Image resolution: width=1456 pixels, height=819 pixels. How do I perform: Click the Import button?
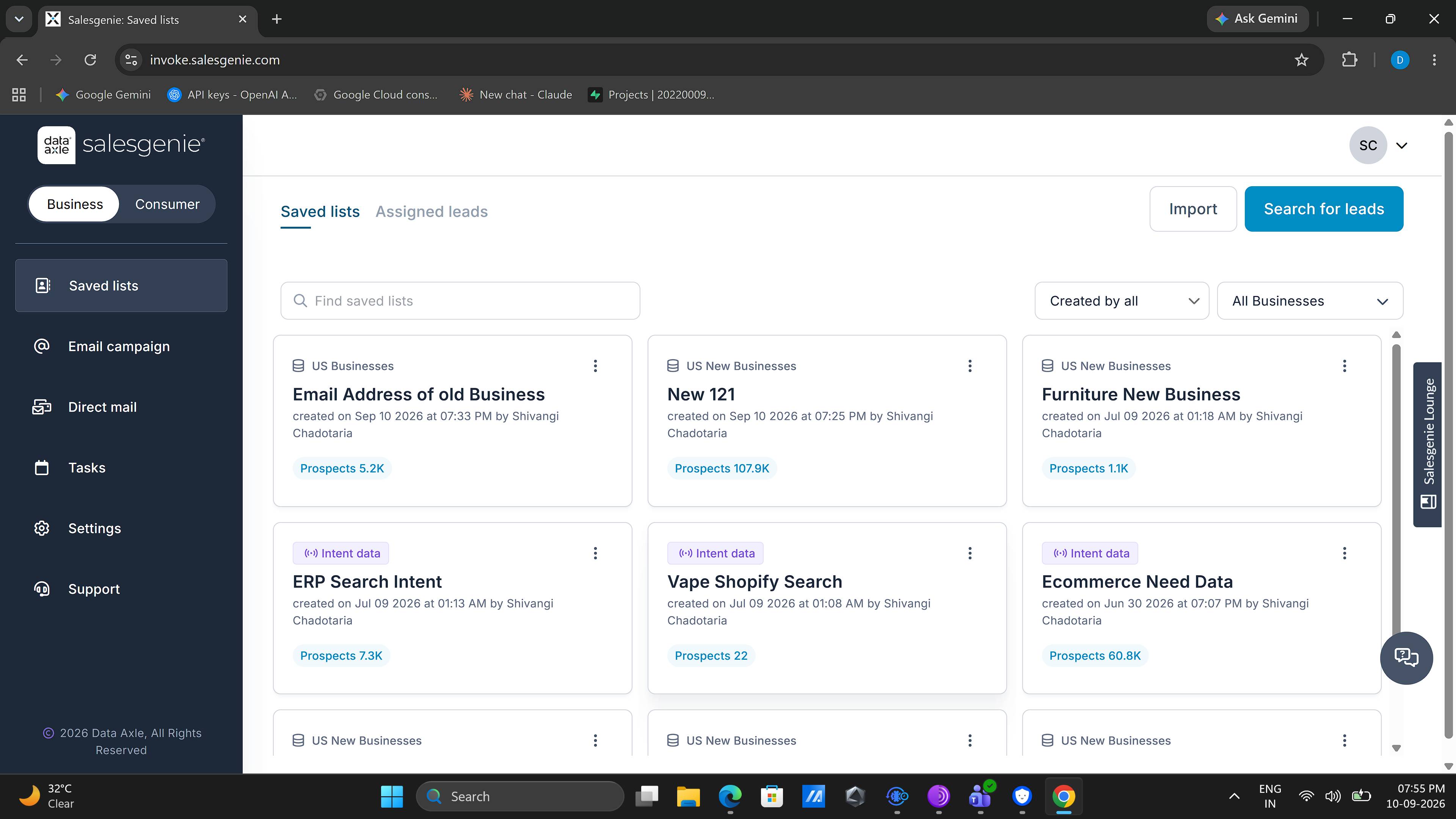(x=1192, y=209)
